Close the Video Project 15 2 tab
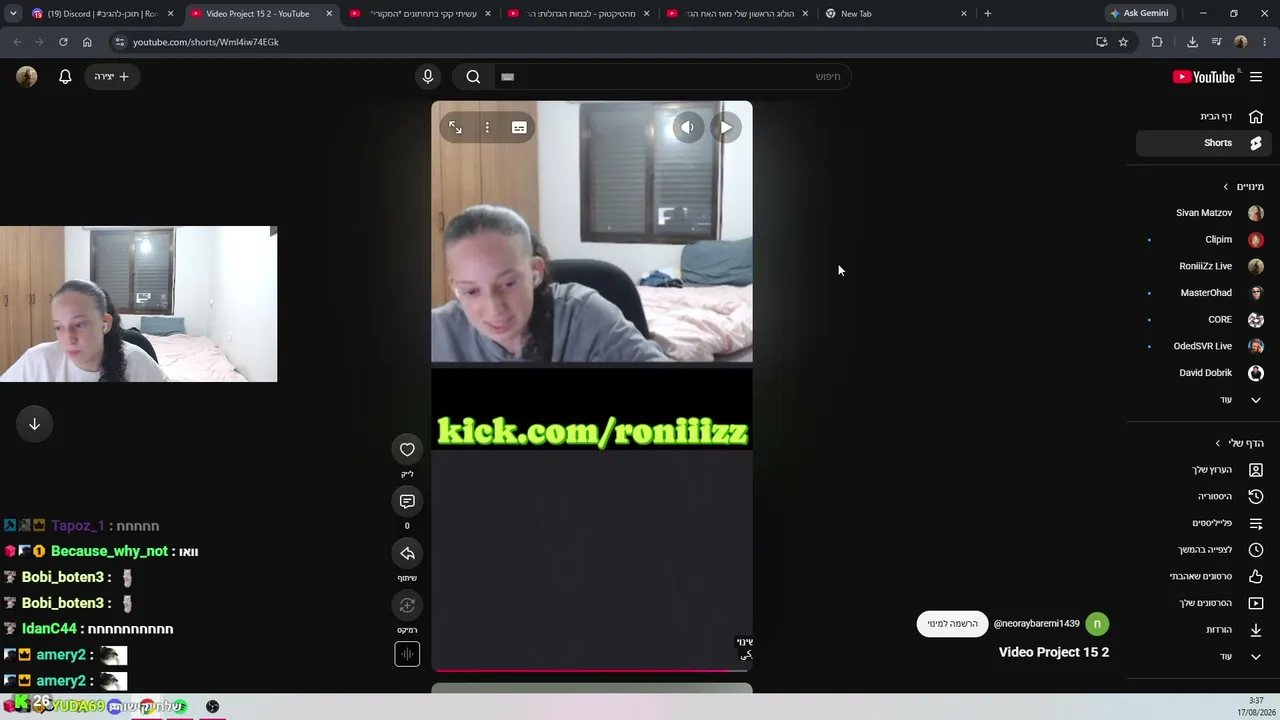Screen dimensions: 1280x720 pos(329,14)
